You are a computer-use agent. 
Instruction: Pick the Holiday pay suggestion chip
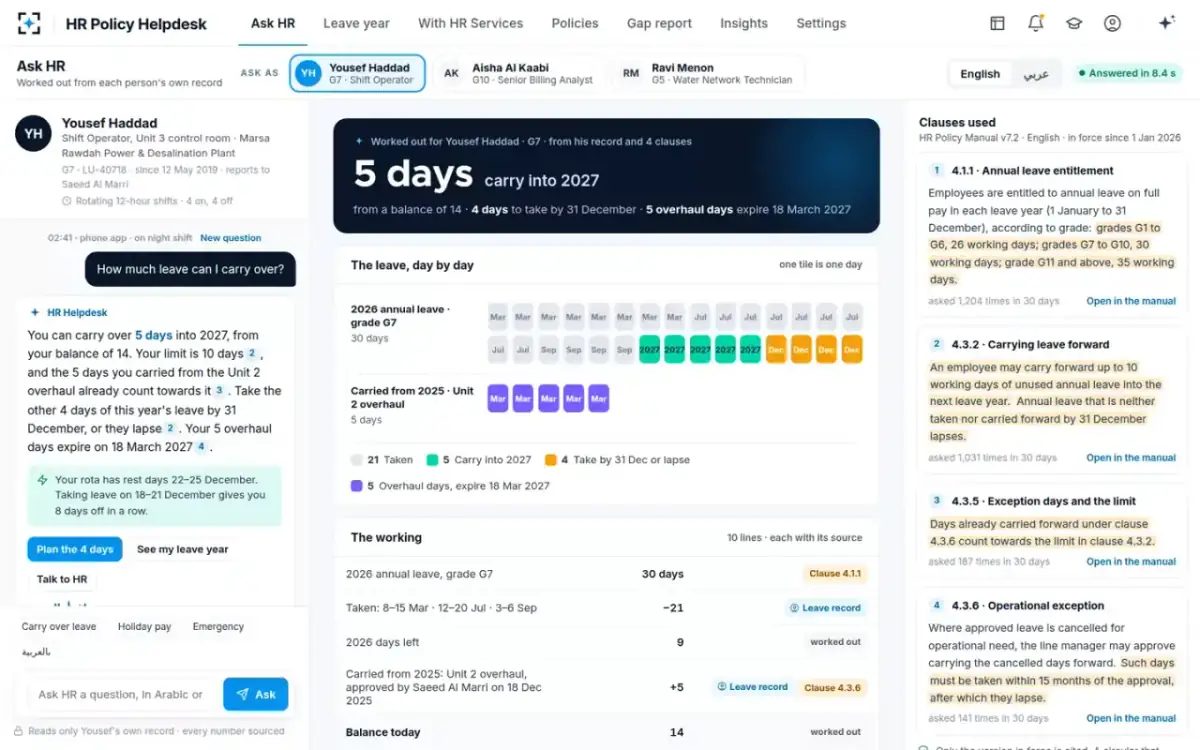tap(145, 627)
